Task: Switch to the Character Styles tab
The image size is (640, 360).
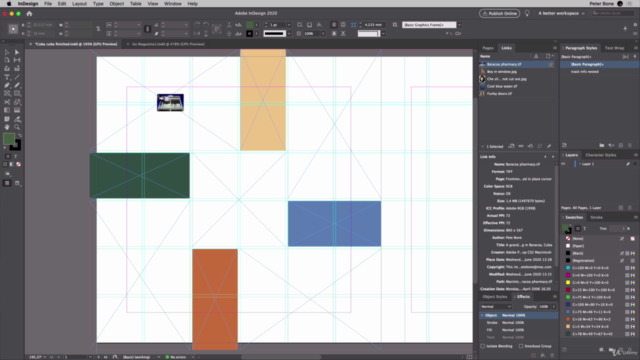Action: (601, 155)
